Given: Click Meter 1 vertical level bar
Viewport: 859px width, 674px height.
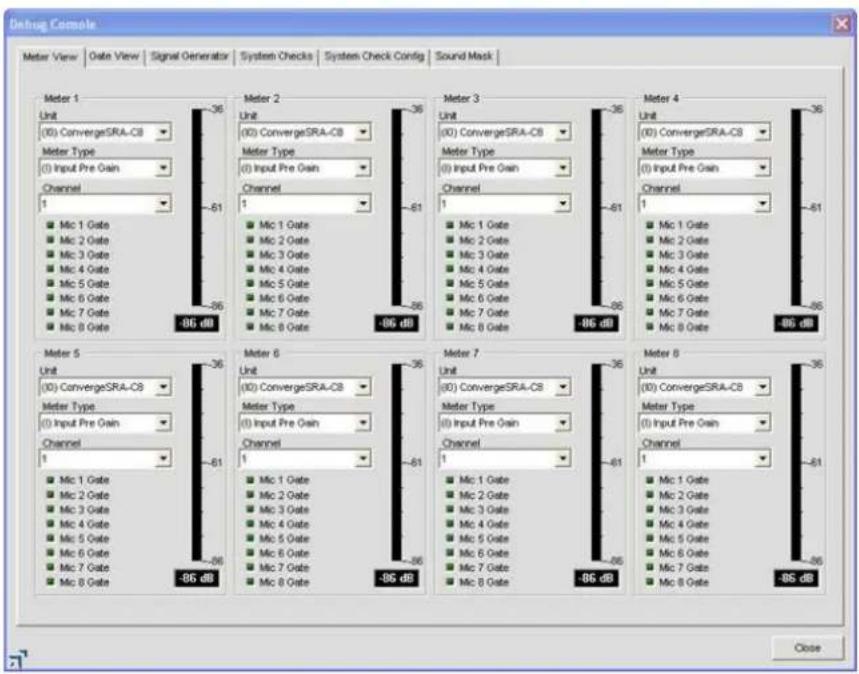Looking at the screenshot, I should point(197,207).
